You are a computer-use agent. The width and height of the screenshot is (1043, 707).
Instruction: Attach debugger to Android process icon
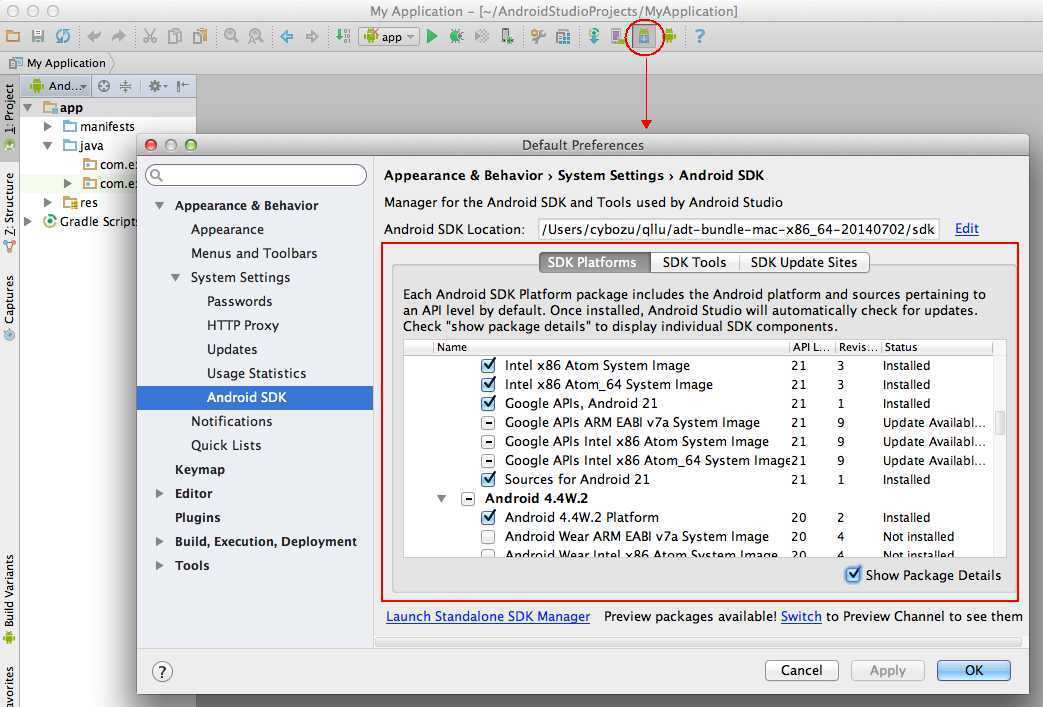coord(508,37)
